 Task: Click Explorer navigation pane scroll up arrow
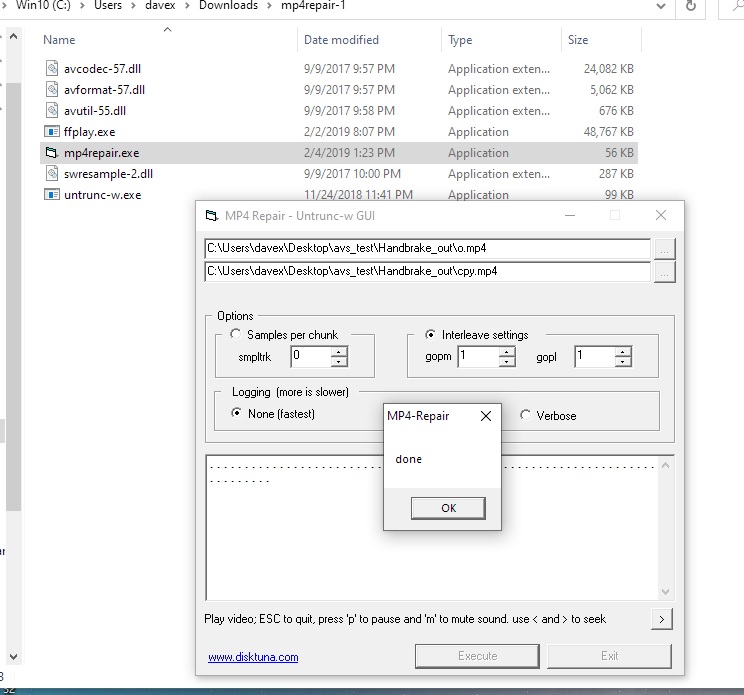point(14,36)
